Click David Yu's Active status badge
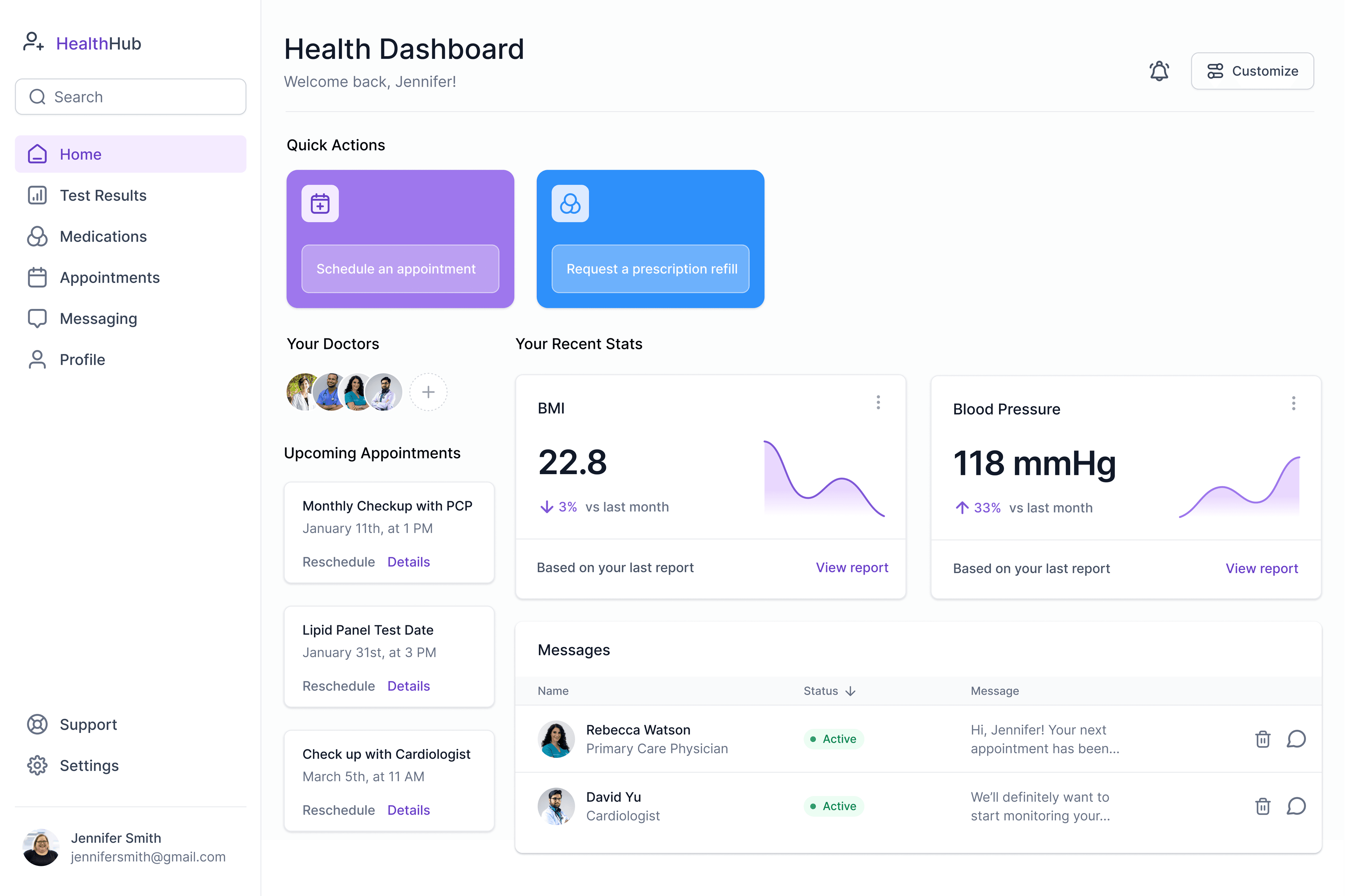 click(x=833, y=806)
